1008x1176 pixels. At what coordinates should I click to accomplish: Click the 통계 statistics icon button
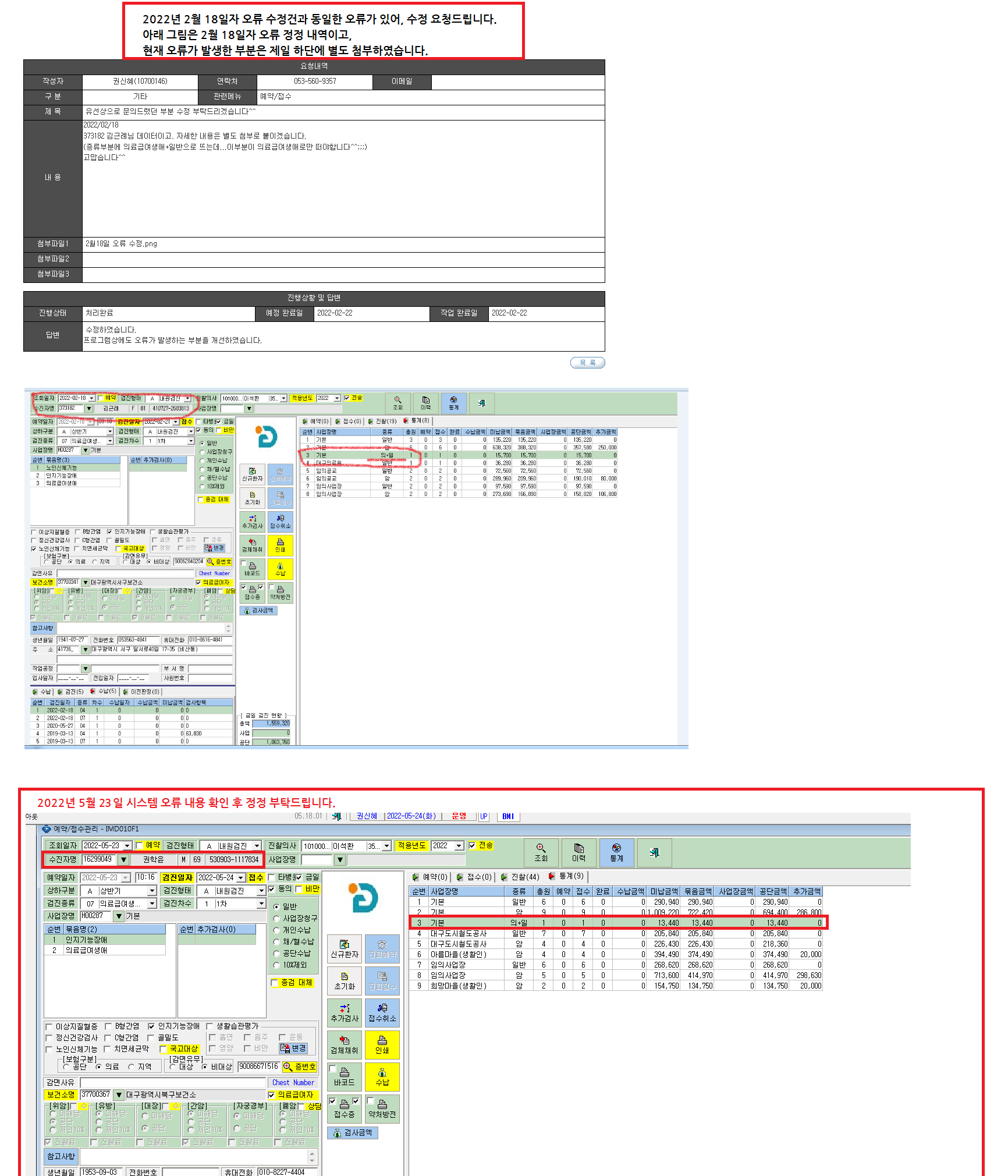[616, 852]
